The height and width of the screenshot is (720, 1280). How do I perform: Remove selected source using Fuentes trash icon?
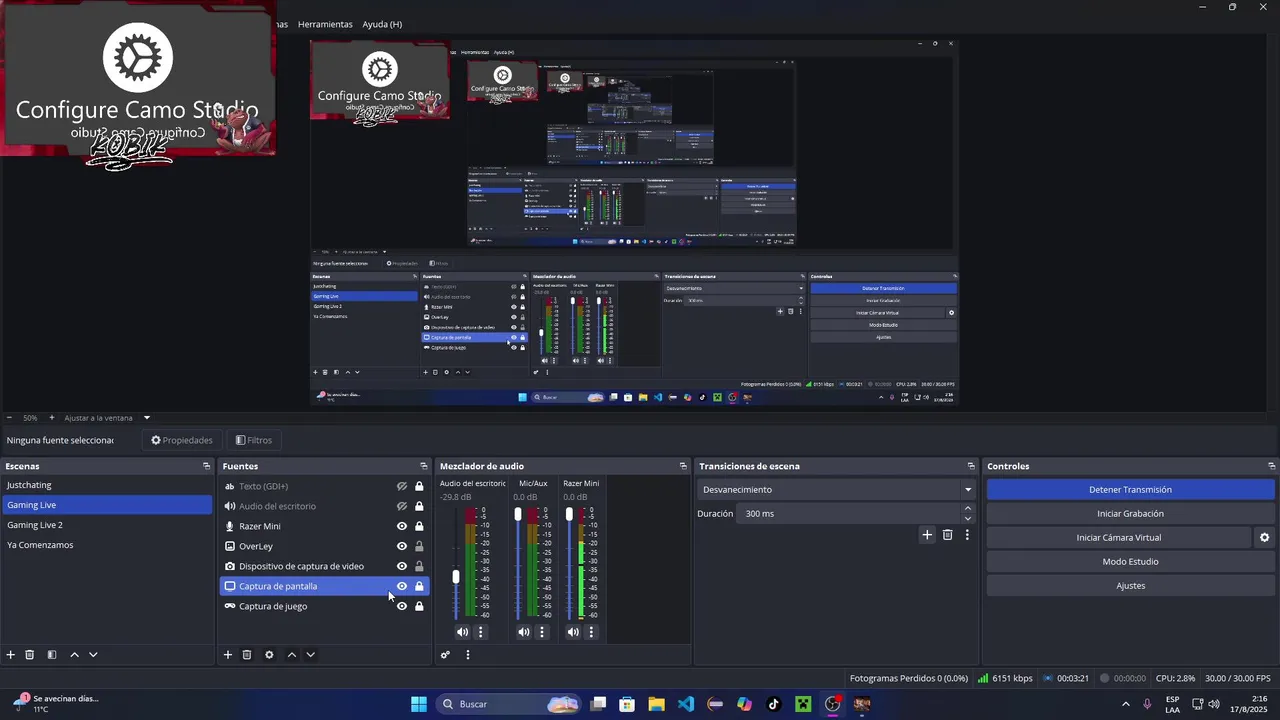pos(247,655)
